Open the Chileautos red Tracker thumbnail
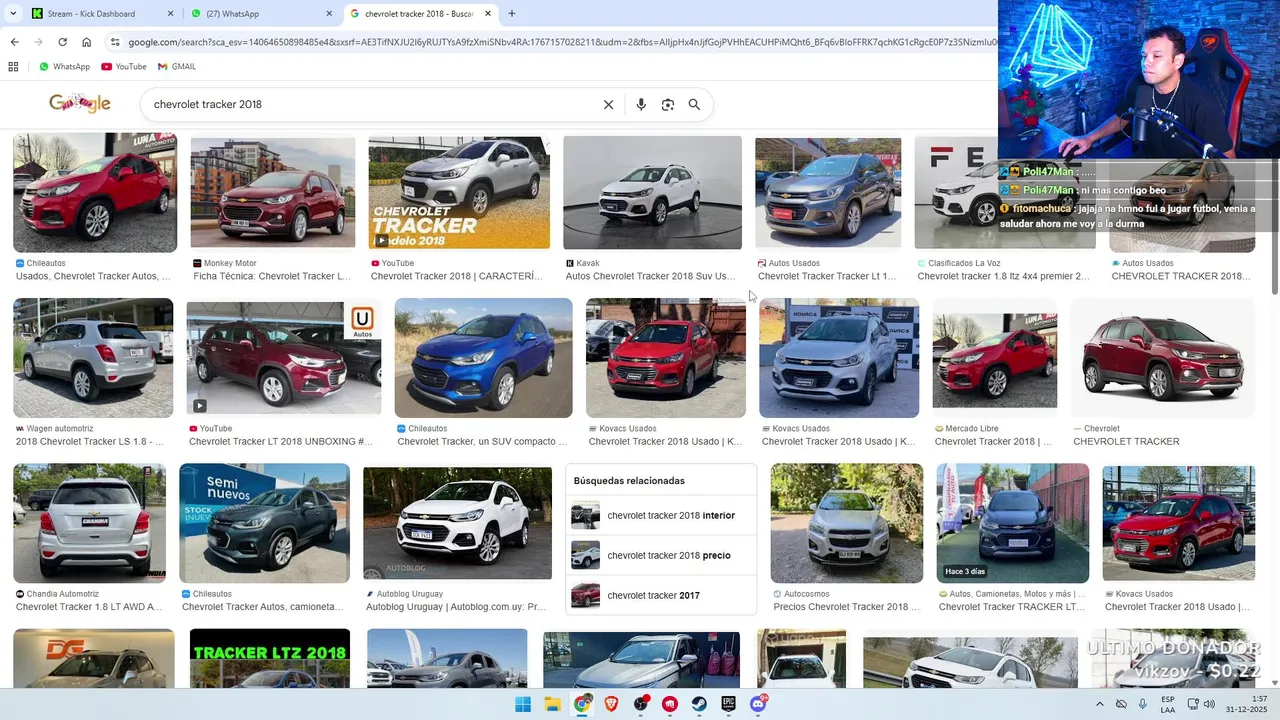The image size is (1280, 720). pos(95,193)
